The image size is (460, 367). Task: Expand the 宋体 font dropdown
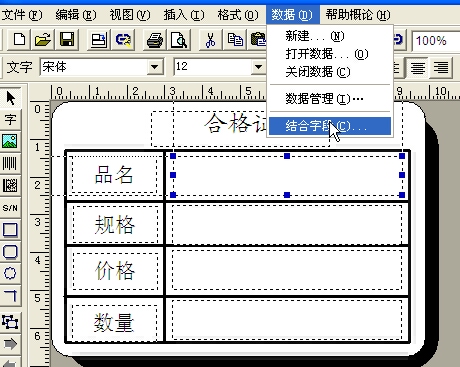[155, 67]
